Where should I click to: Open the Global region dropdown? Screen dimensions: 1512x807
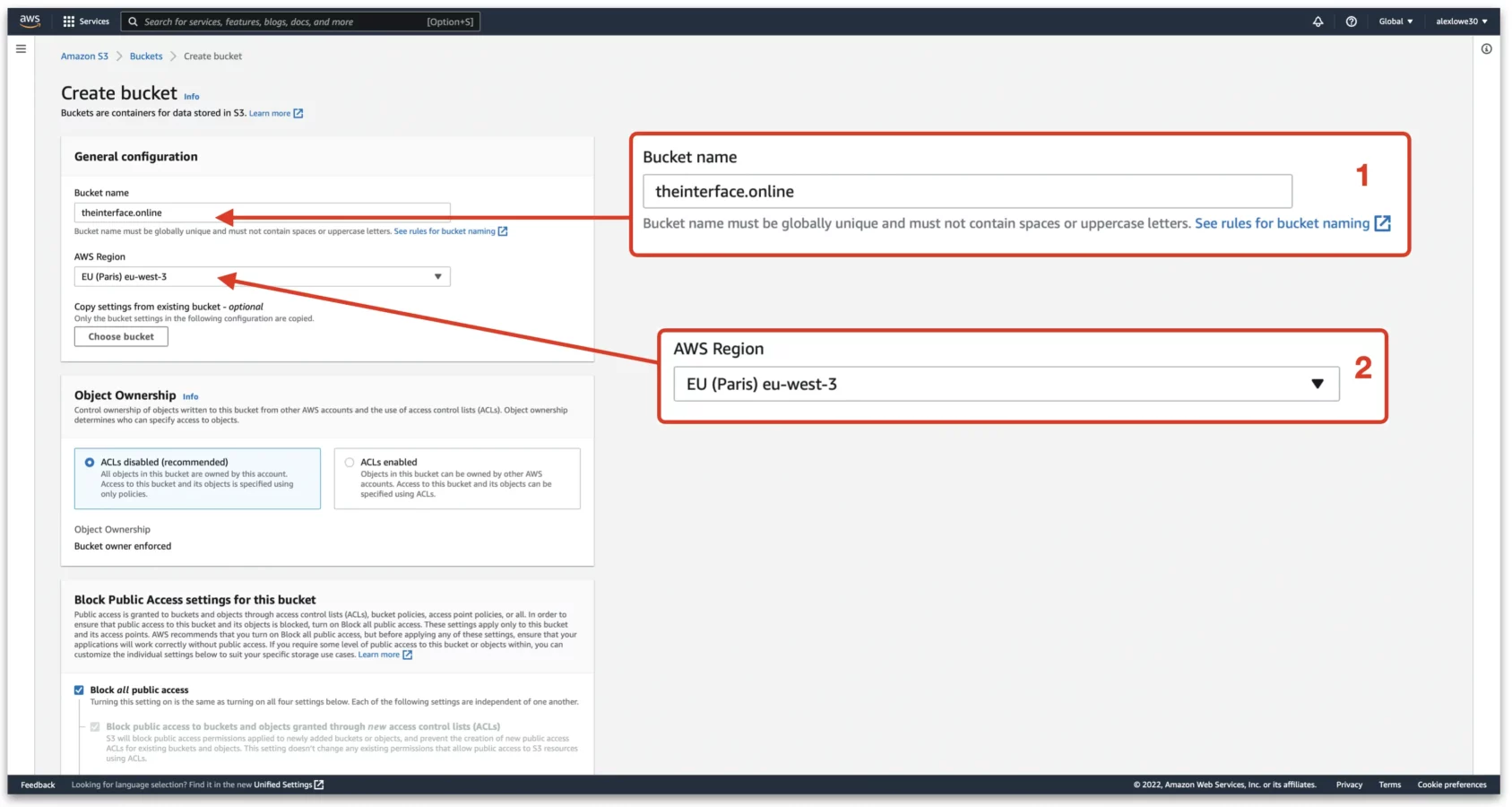tap(1395, 22)
